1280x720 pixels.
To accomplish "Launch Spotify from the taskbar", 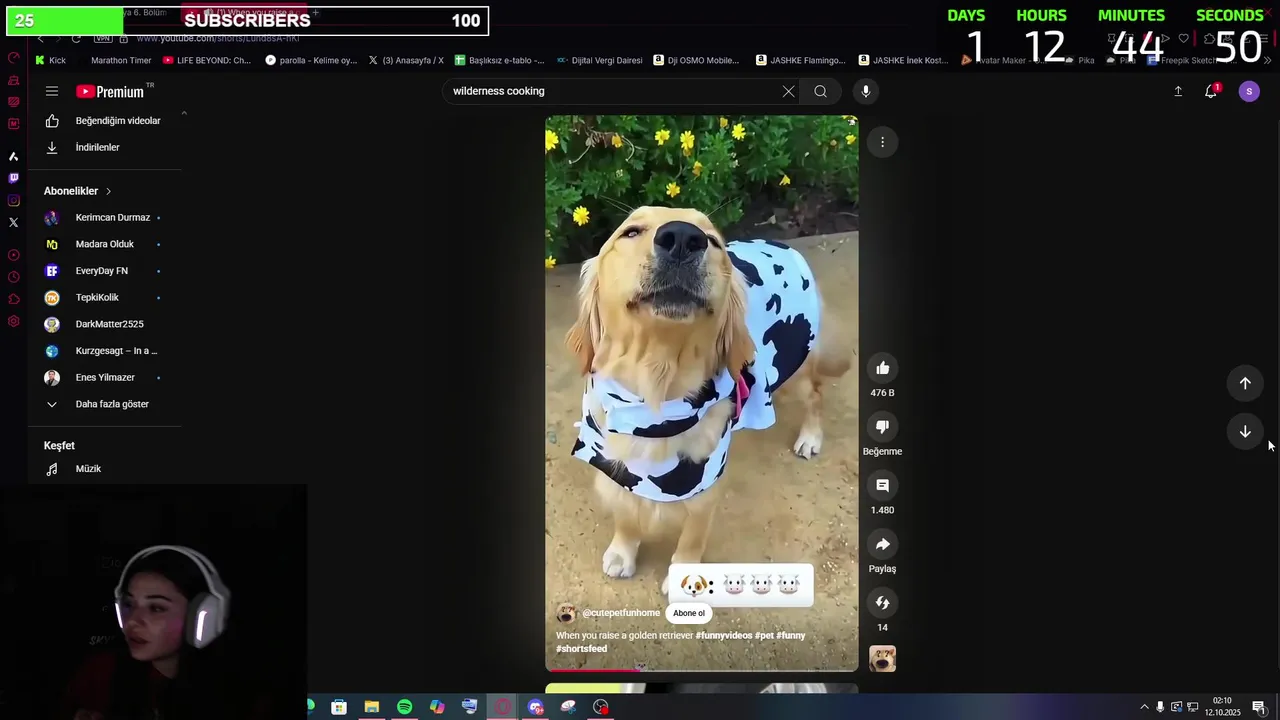I will 404,707.
